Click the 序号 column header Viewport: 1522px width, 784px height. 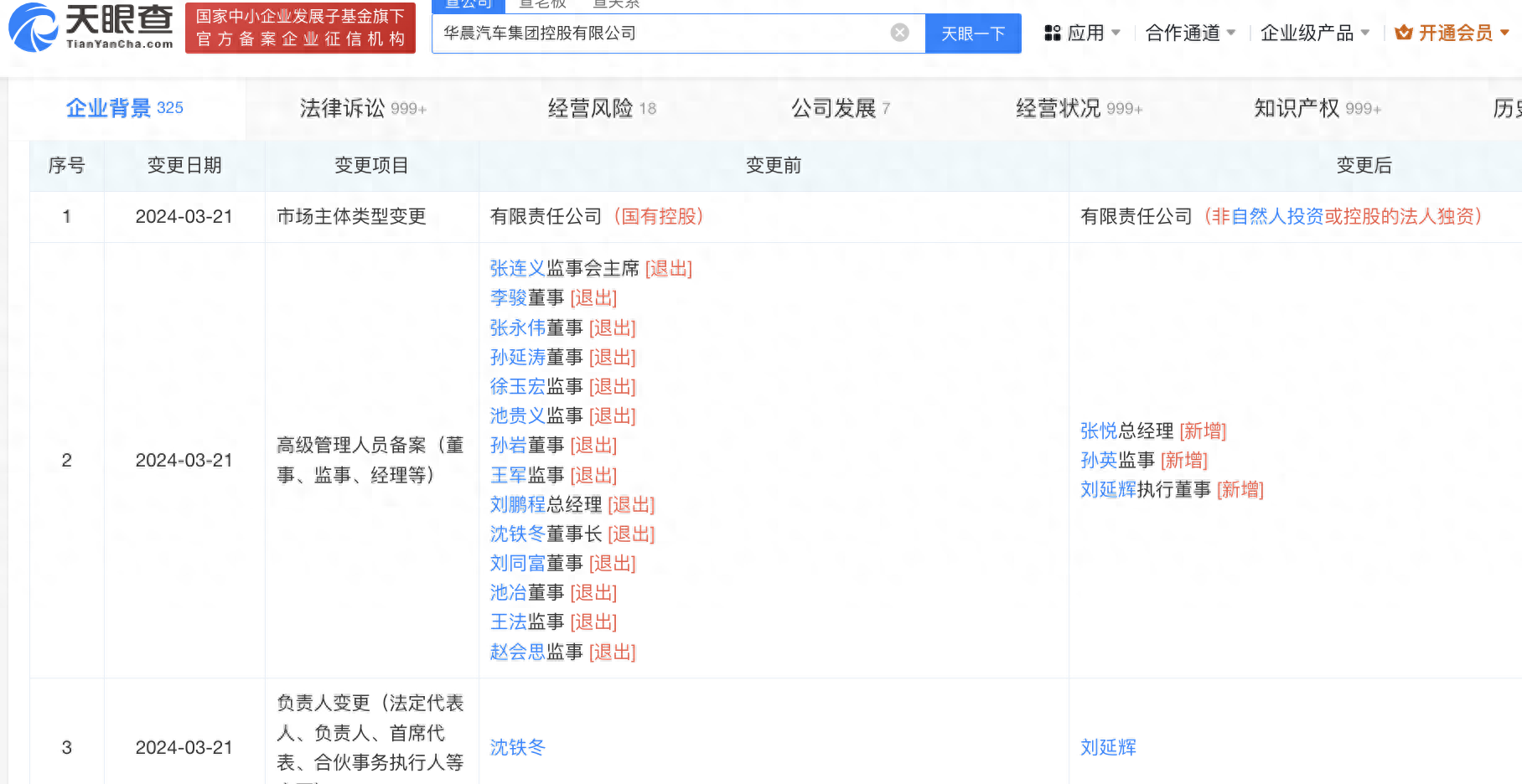pyautogui.click(x=66, y=166)
